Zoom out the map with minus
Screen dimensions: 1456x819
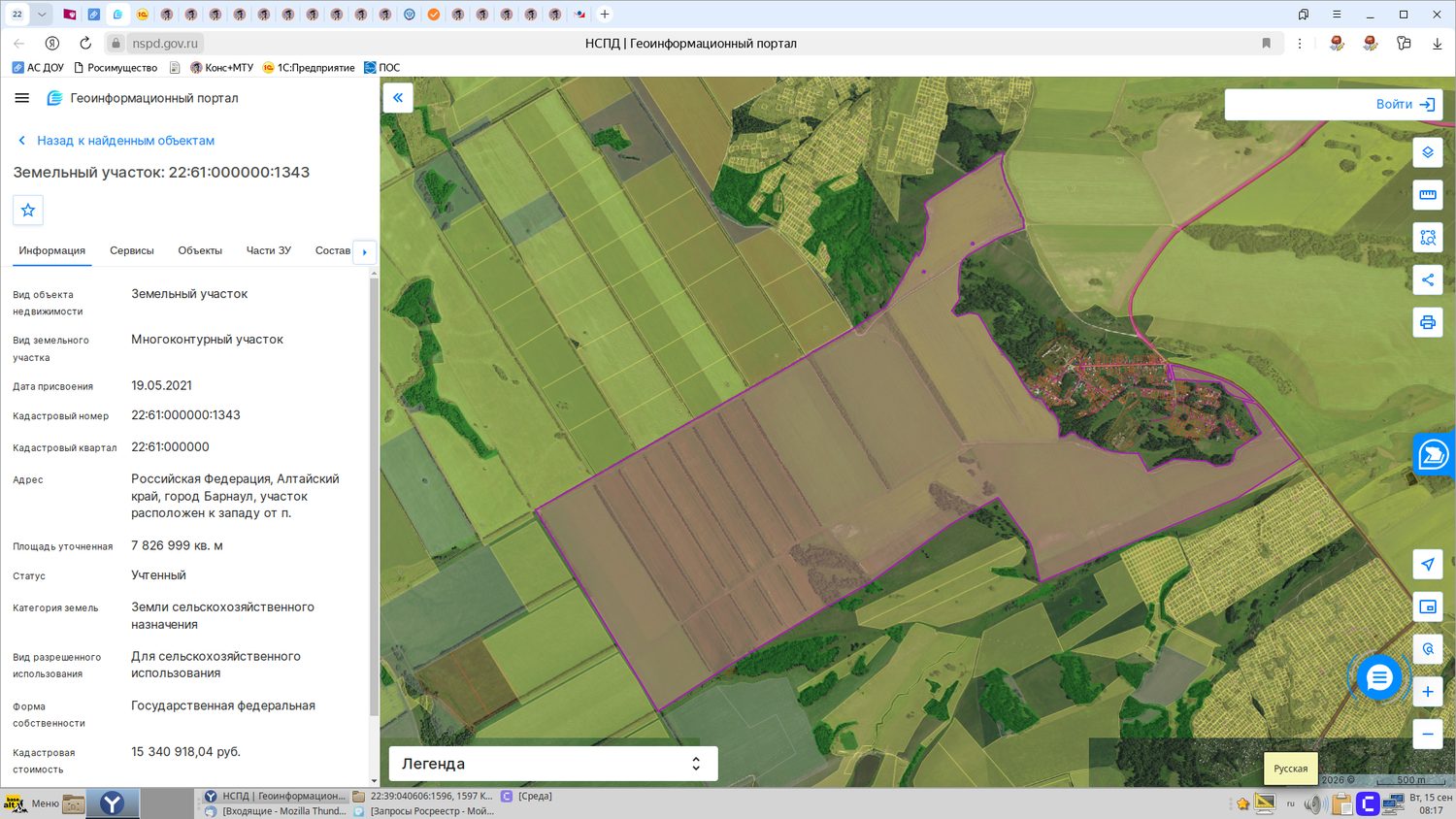(x=1428, y=734)
